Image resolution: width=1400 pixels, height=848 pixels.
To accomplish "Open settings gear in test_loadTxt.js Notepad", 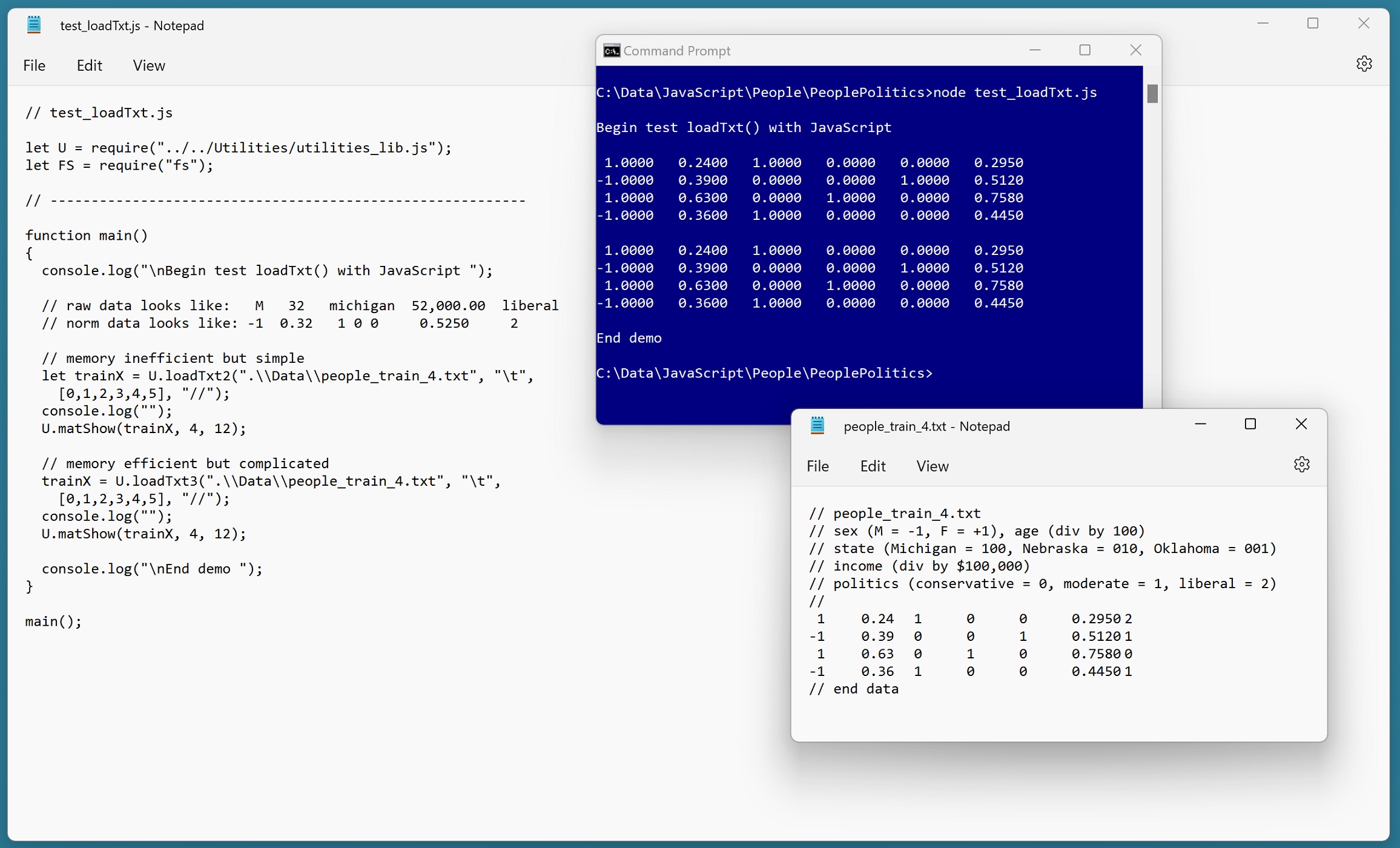I will pos(1364,64).
